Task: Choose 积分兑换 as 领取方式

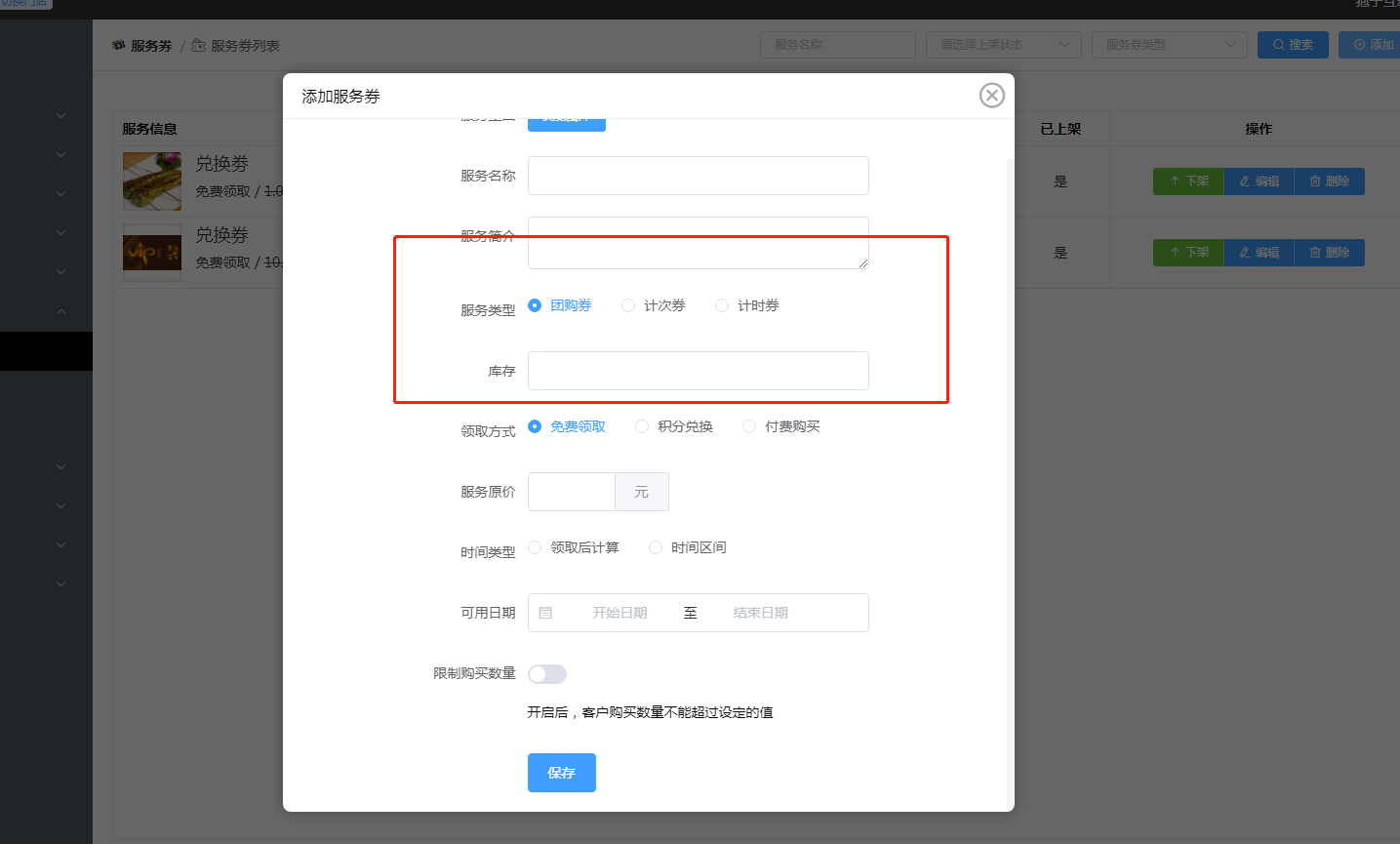Action: [x=674, y=426]
